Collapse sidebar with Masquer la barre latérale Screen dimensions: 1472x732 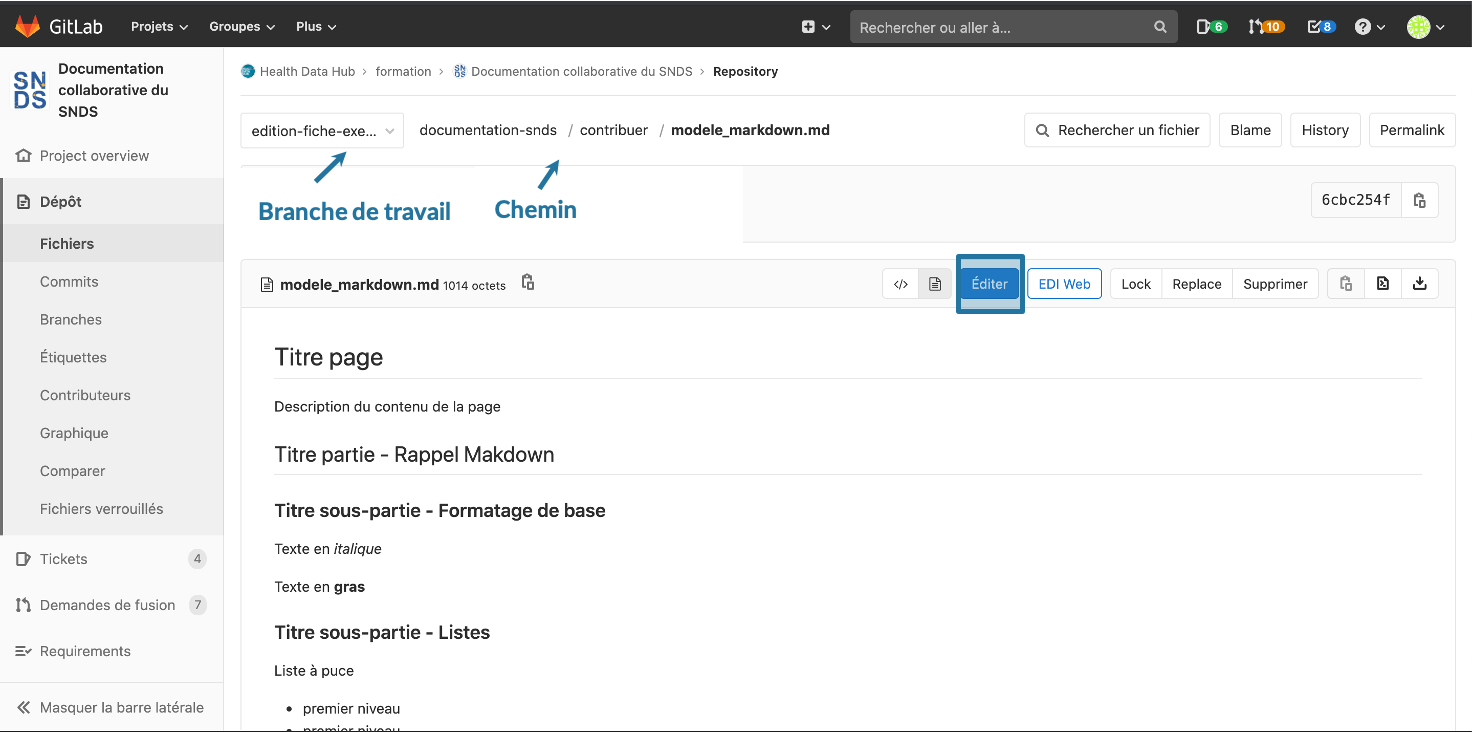pos(111,707)
